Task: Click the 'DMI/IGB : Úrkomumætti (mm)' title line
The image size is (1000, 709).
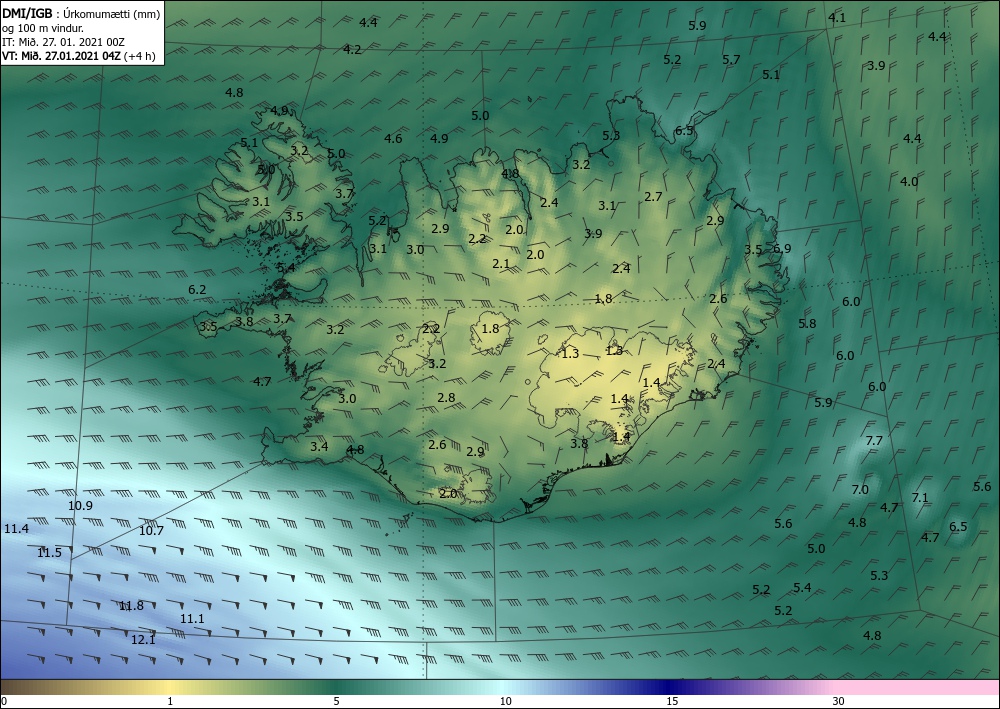Action: 81,14
